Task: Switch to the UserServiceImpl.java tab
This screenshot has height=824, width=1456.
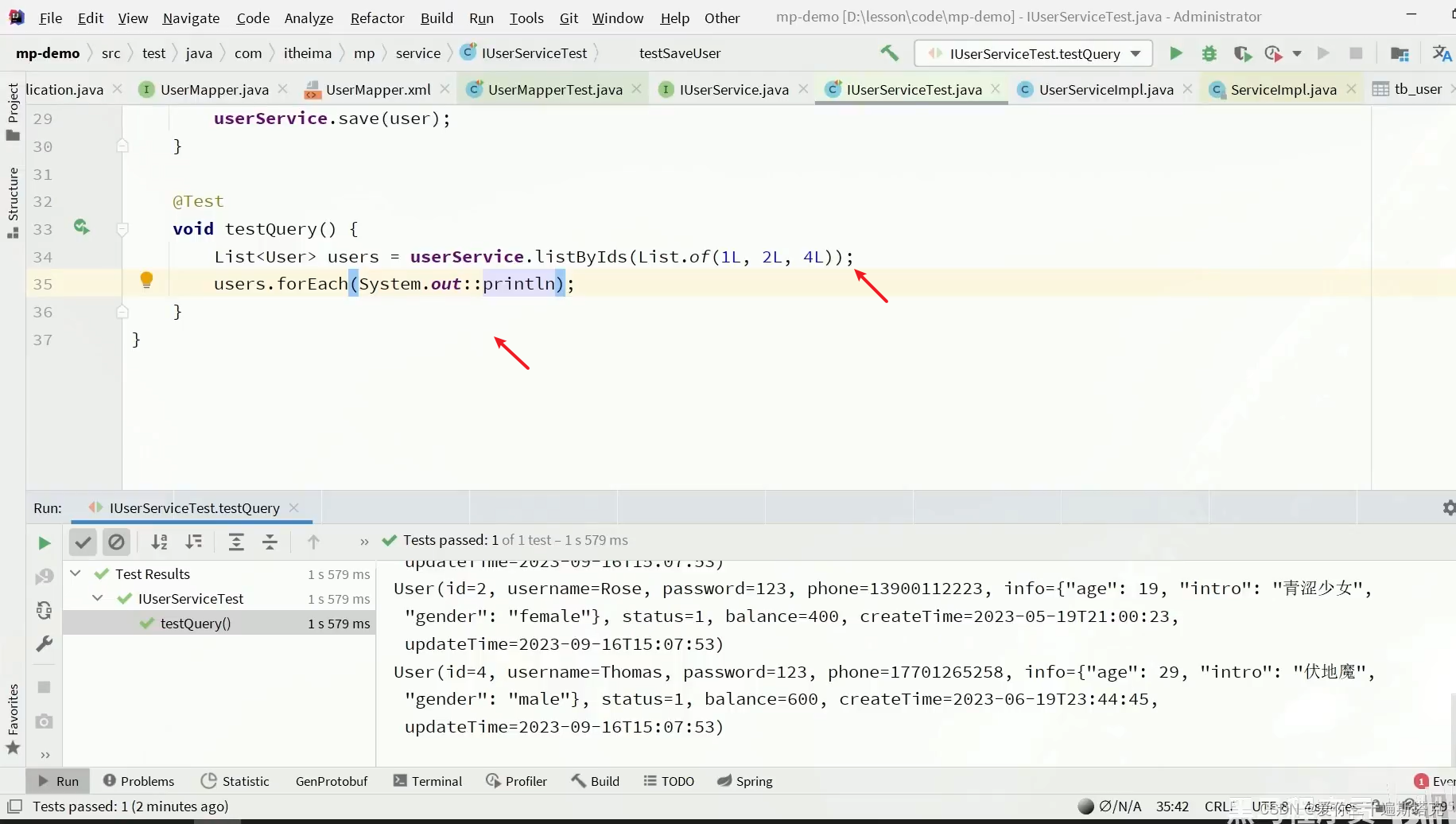Action: (1105, 90)
